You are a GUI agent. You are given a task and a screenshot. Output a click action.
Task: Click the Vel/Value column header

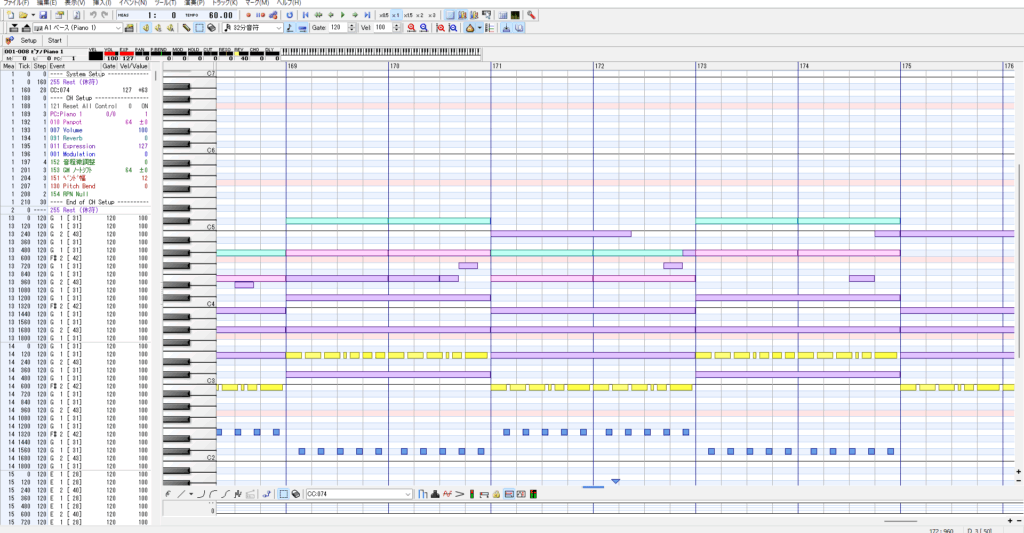[134, 66]
